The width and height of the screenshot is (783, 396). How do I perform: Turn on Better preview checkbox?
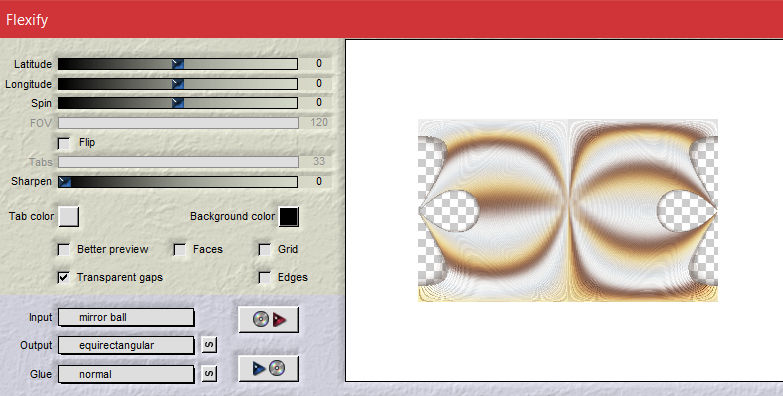[64, 250]
